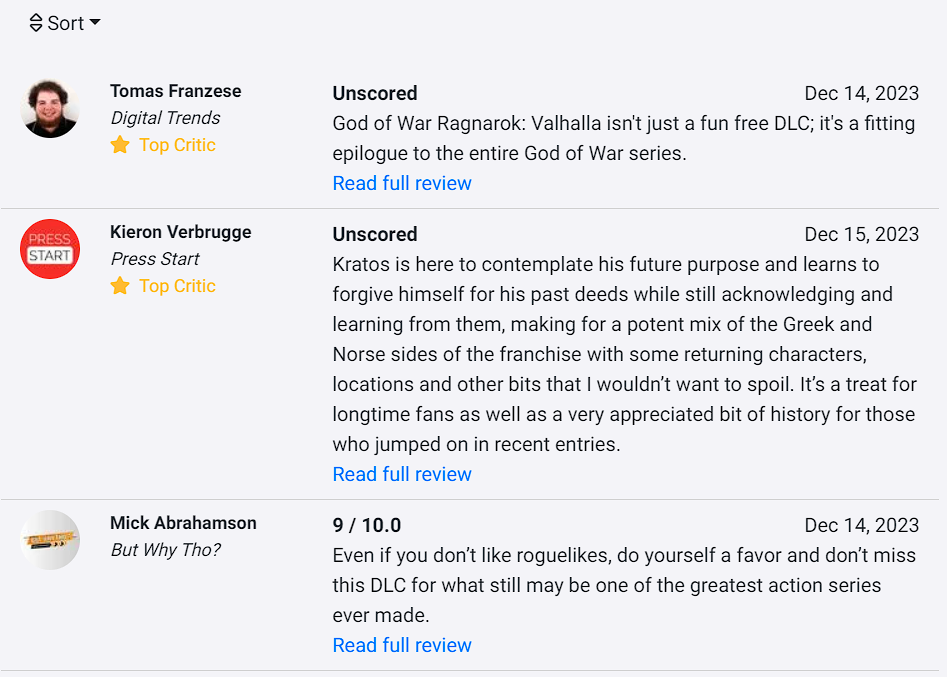Viewport: 947px width, 677px height.
Task: Read full review from But Why Tho?
Action: pyautogui.click(x=402, y=645)
